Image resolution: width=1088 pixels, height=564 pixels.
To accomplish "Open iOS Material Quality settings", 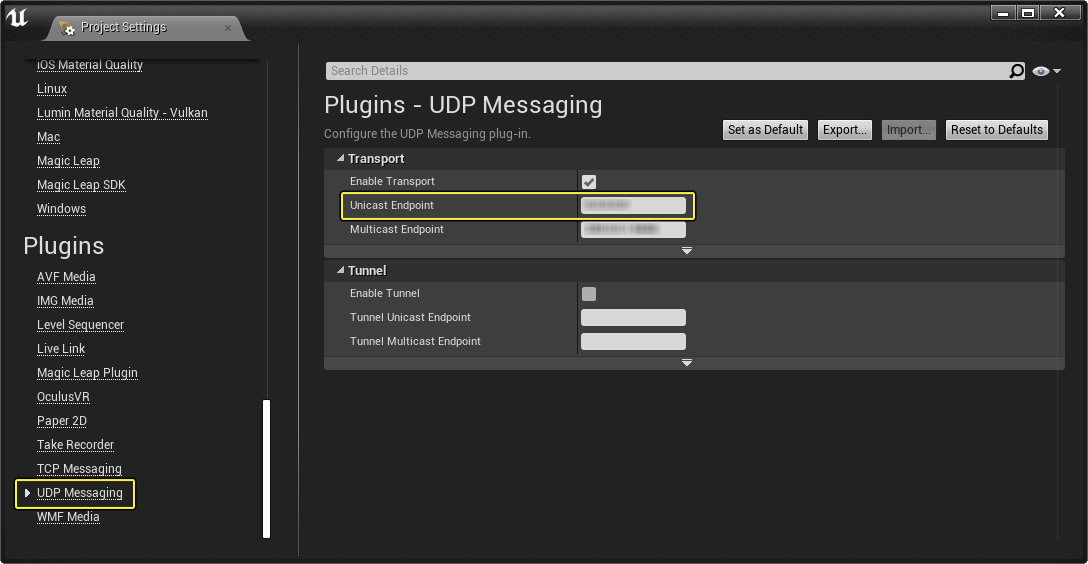I will [x=90, y=65].
